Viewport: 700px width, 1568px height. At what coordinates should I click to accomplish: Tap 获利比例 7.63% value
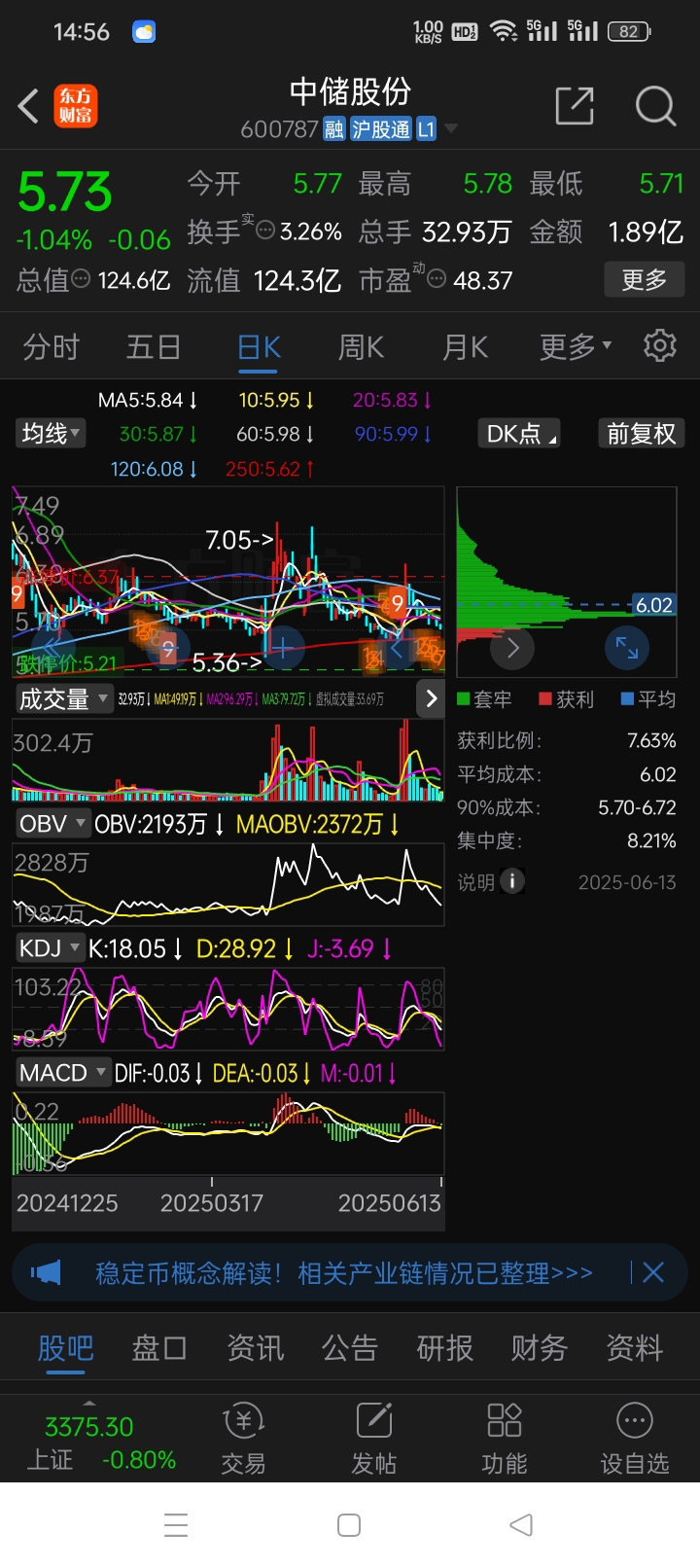pyautogui.click(x=651, y=741)
